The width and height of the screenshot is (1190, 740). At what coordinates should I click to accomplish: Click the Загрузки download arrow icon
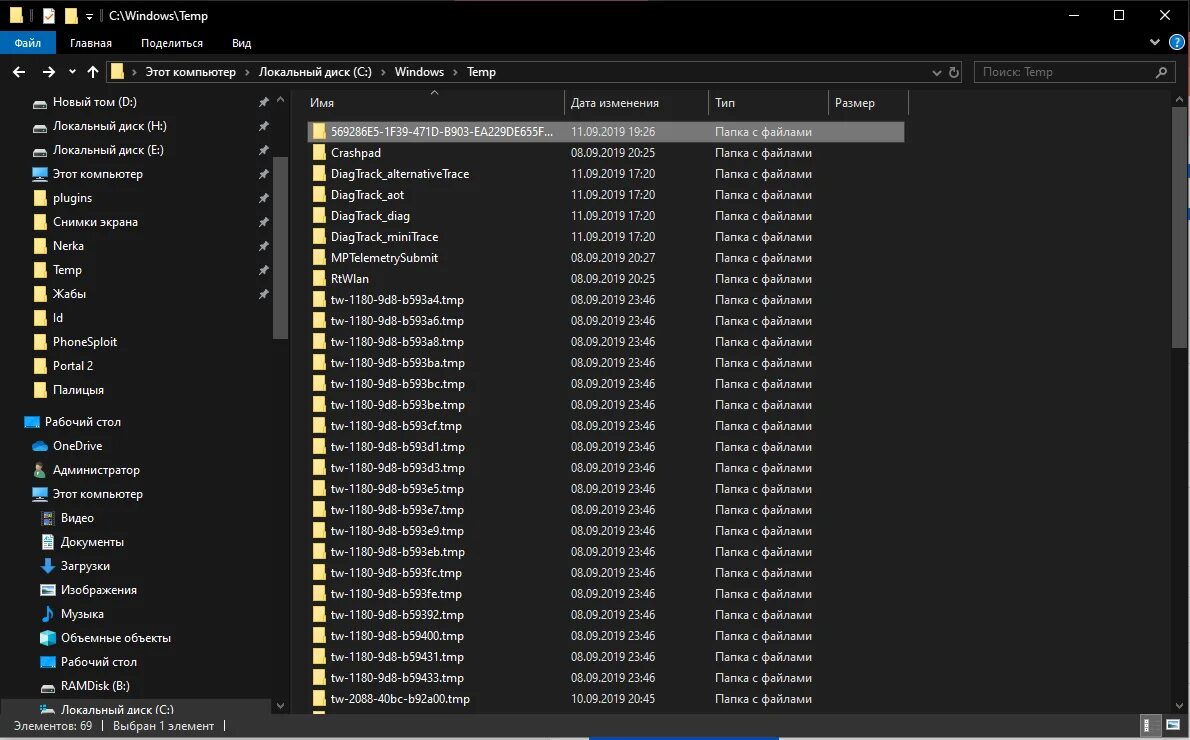click(x=48, y=566)
